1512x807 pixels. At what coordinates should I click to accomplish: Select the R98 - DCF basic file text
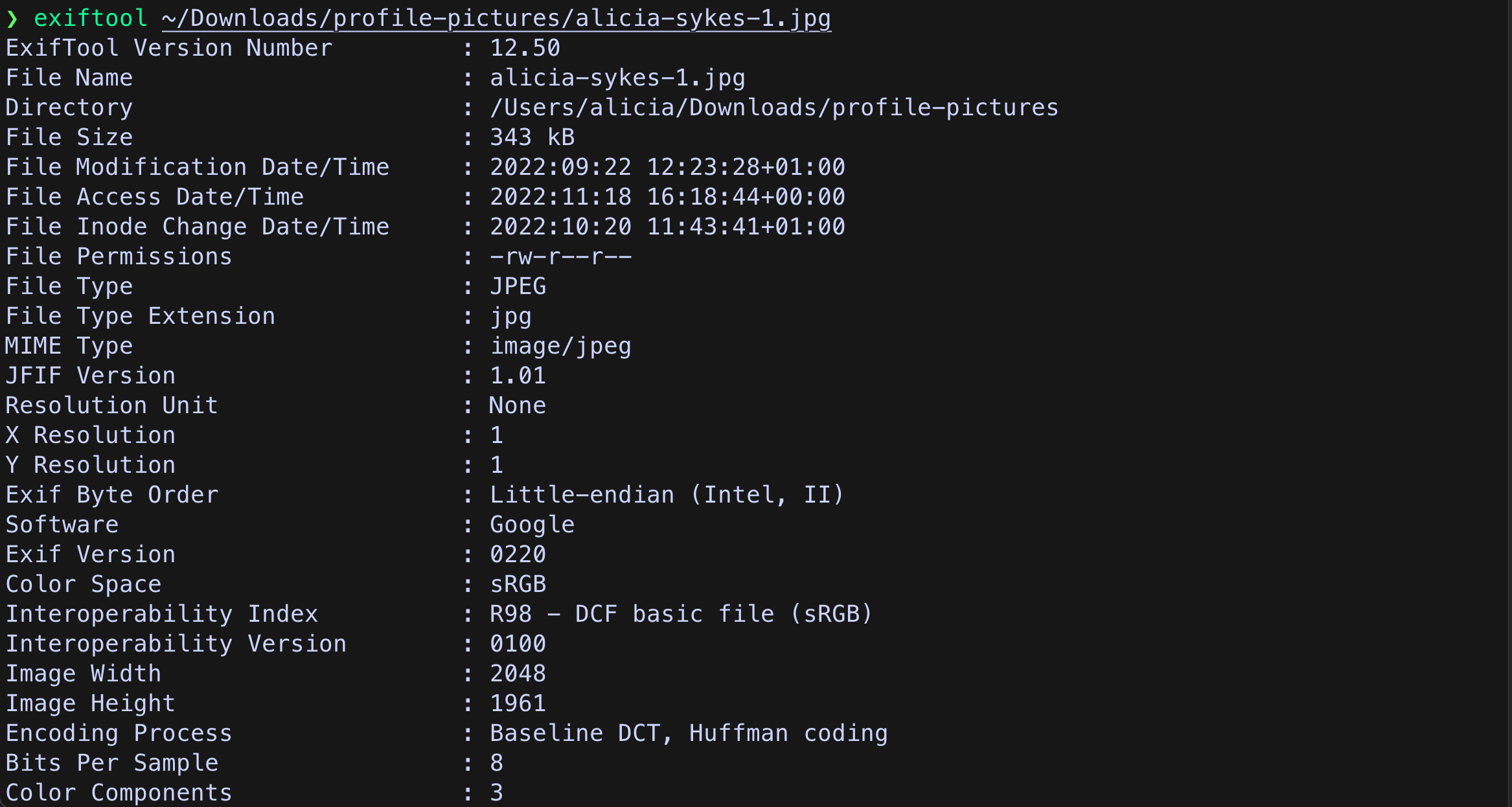click(x=632, y=614)
